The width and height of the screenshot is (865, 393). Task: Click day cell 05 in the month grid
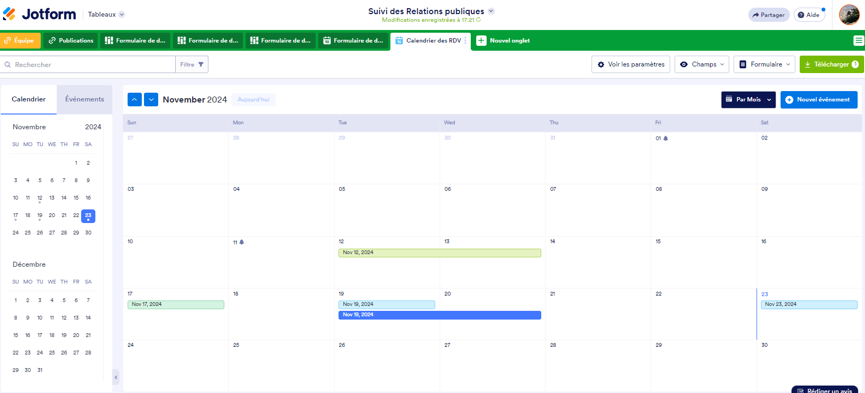[x=387, y=210]
